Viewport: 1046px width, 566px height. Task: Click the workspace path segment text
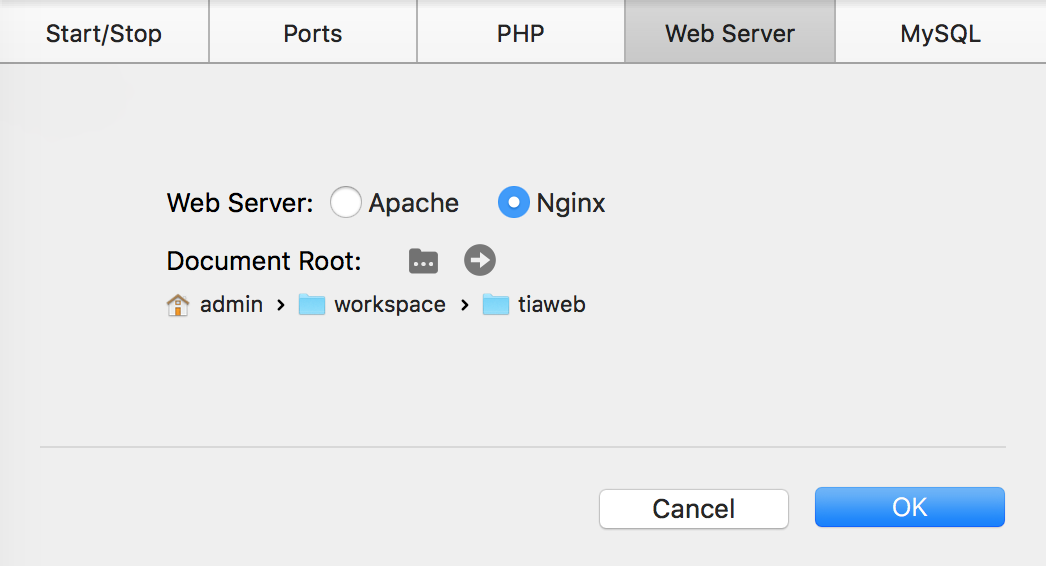pyautogui.click(x=390, y=305)
